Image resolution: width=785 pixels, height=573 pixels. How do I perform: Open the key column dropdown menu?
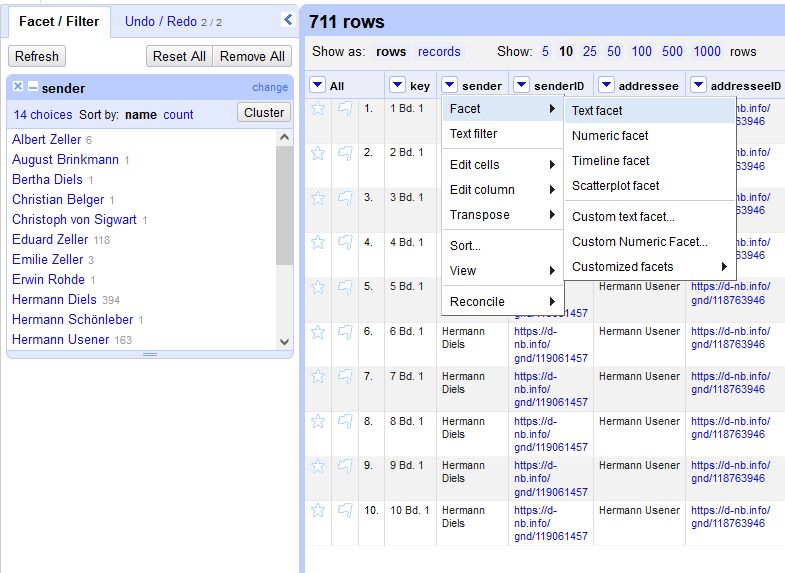coord(397,85)
